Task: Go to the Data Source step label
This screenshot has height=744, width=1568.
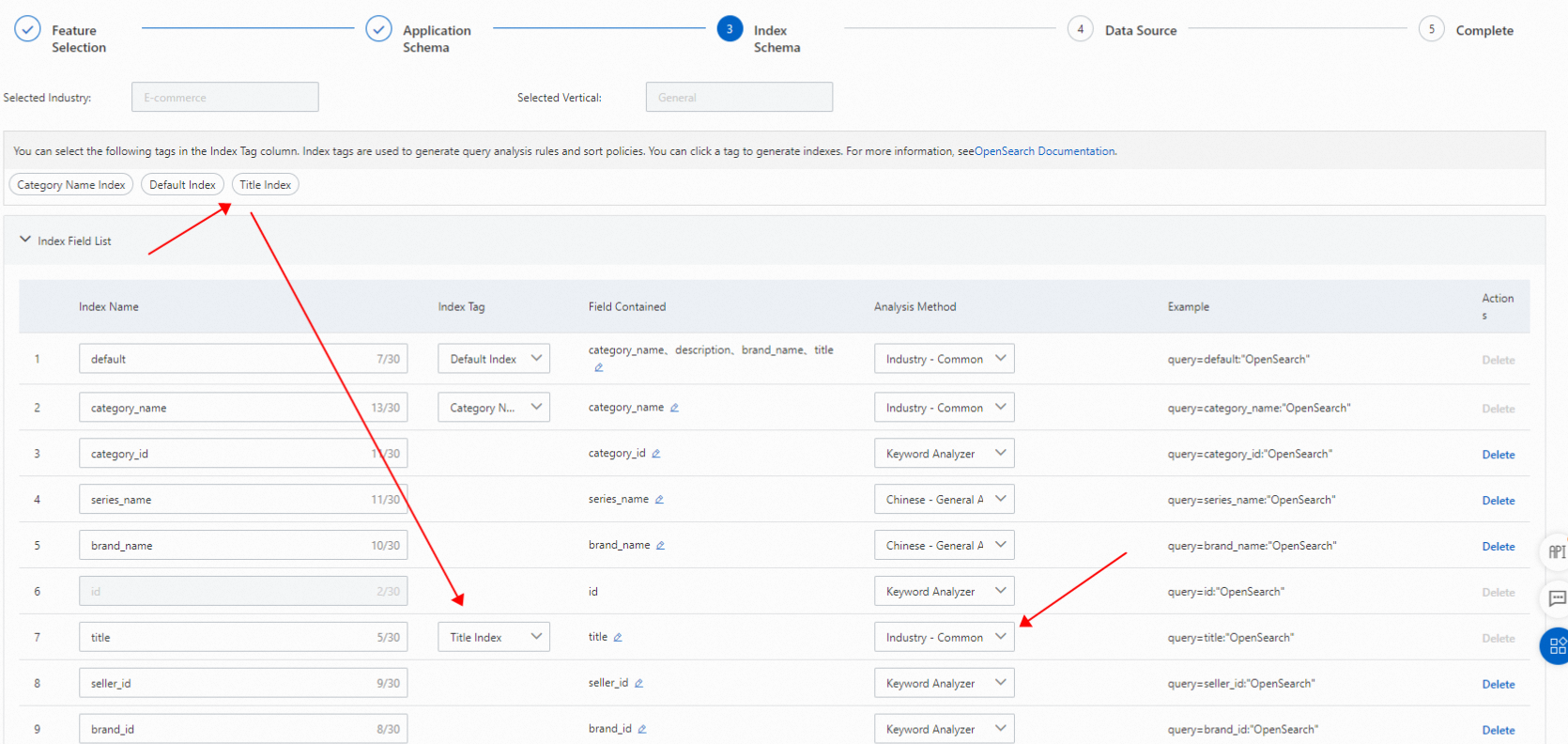Action: click(1141, 30)
